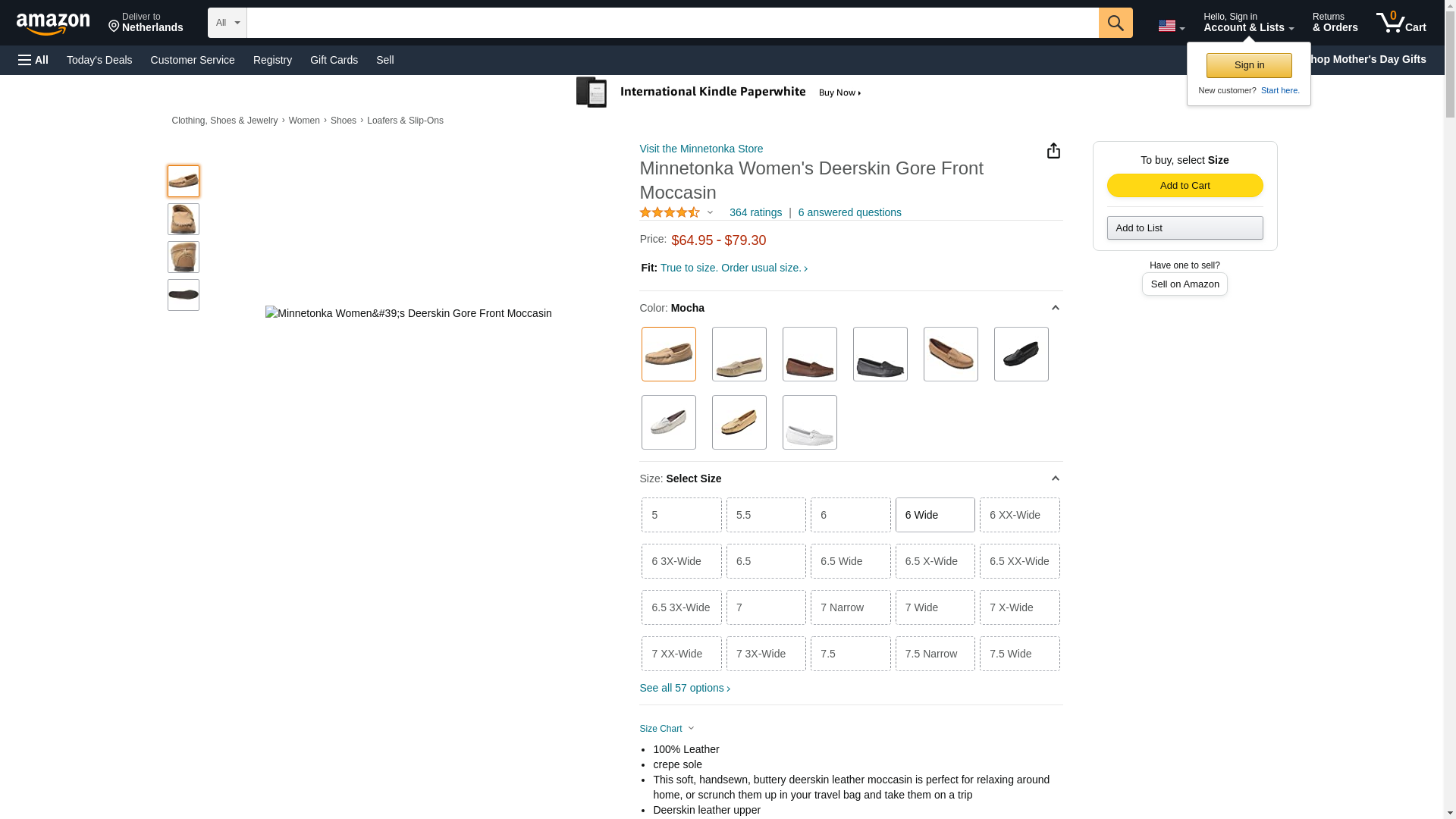
Task: Open Gift Cards nav item
Action: click(x=334, y=60)
